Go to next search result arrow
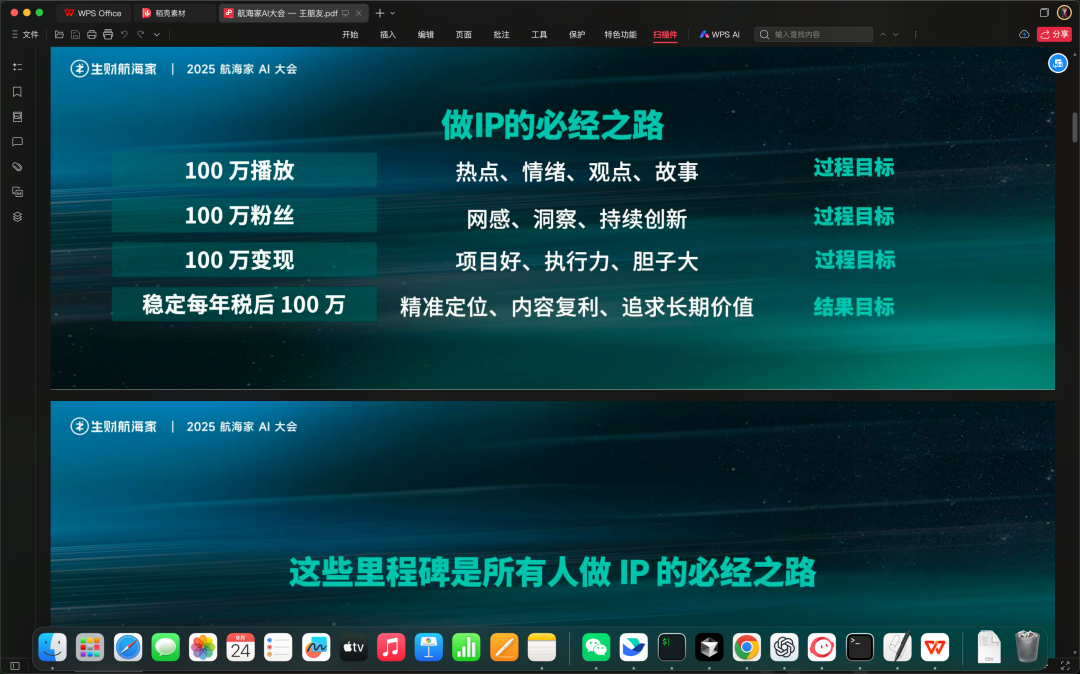Image resolution: width=1080 pixels, height=674 pixels. pyautogui.click(x=895, y=34)
